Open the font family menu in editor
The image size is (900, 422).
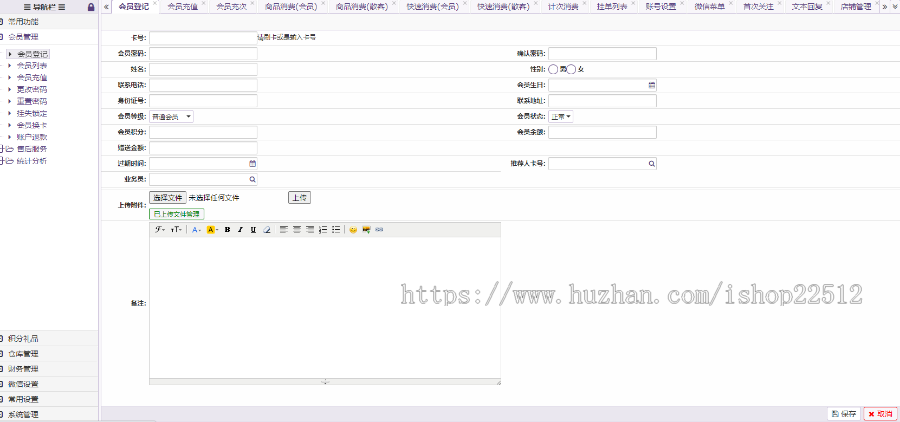coord(160,230)
